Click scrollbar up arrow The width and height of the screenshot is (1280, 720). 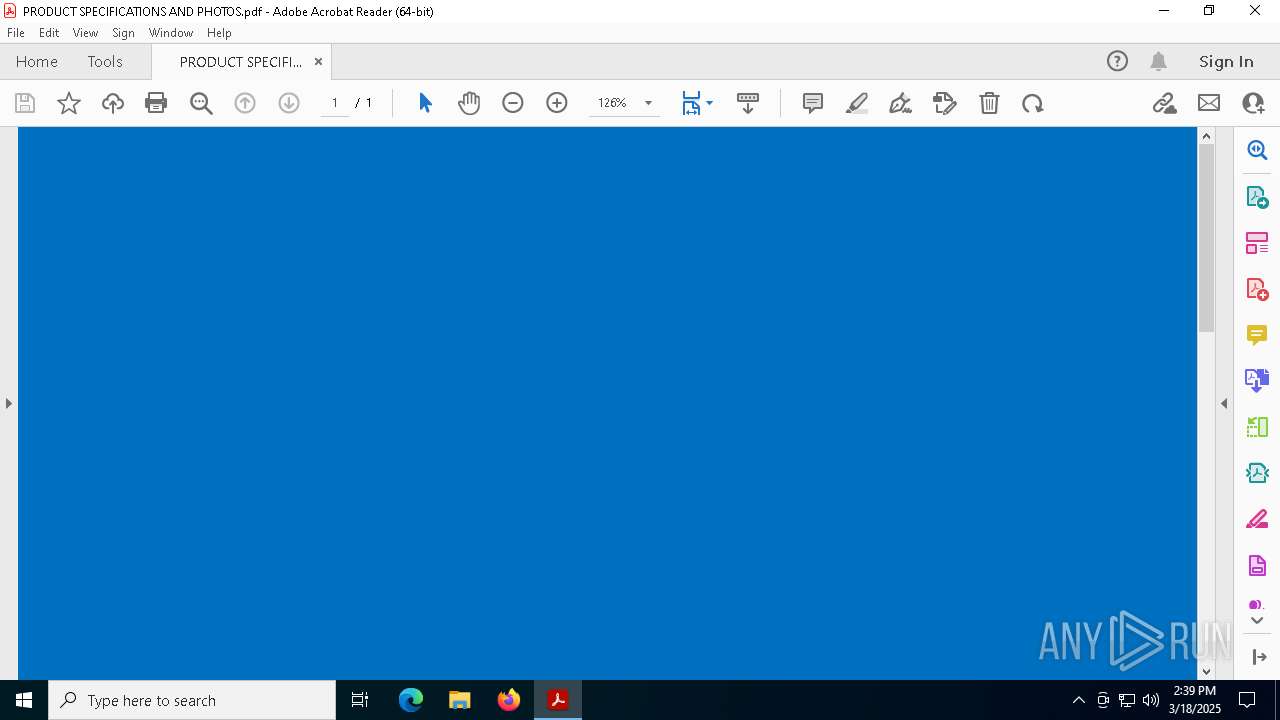point(1206,136)
